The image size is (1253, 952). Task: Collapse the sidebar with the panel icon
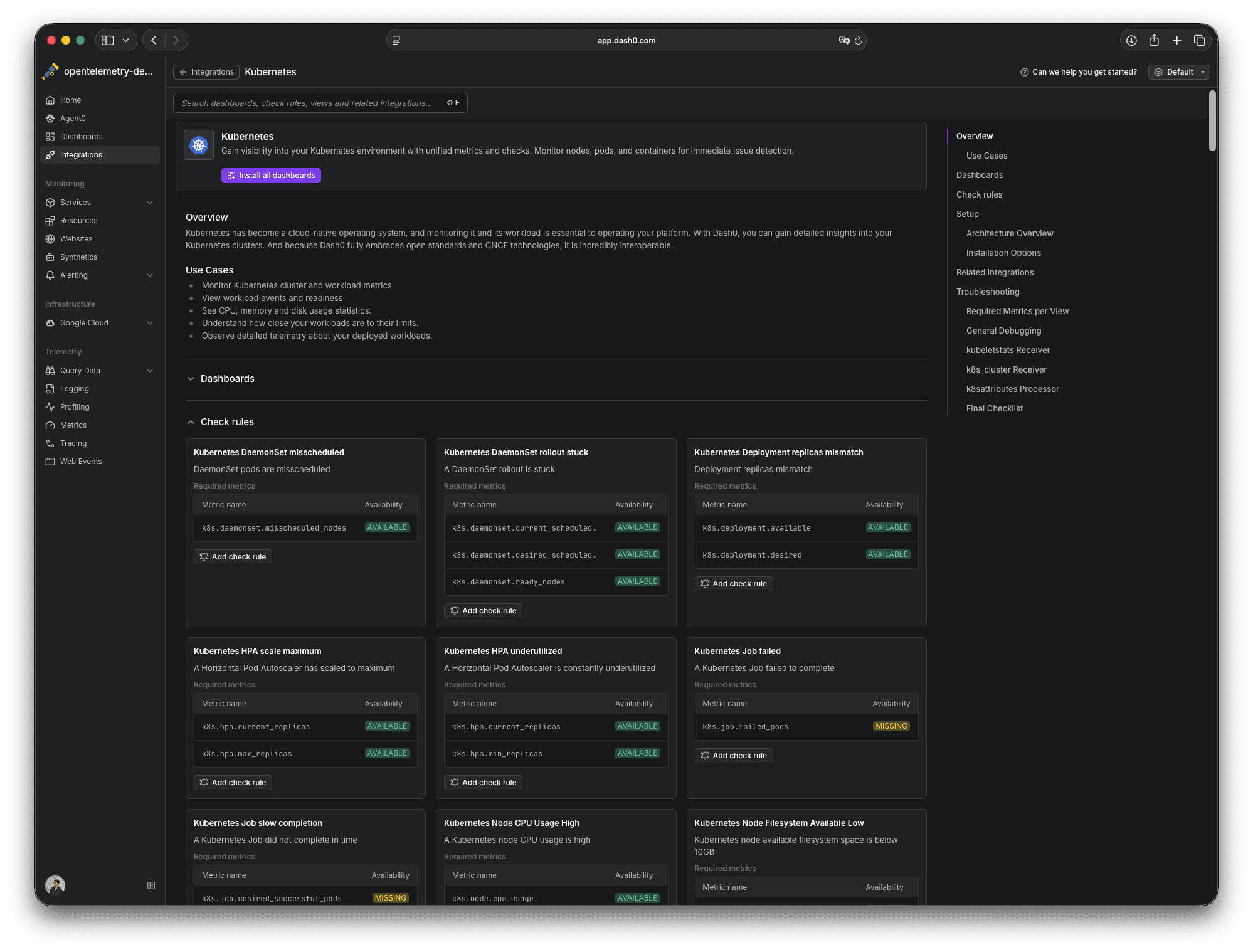pyautogui.click(x=151, y=886)
